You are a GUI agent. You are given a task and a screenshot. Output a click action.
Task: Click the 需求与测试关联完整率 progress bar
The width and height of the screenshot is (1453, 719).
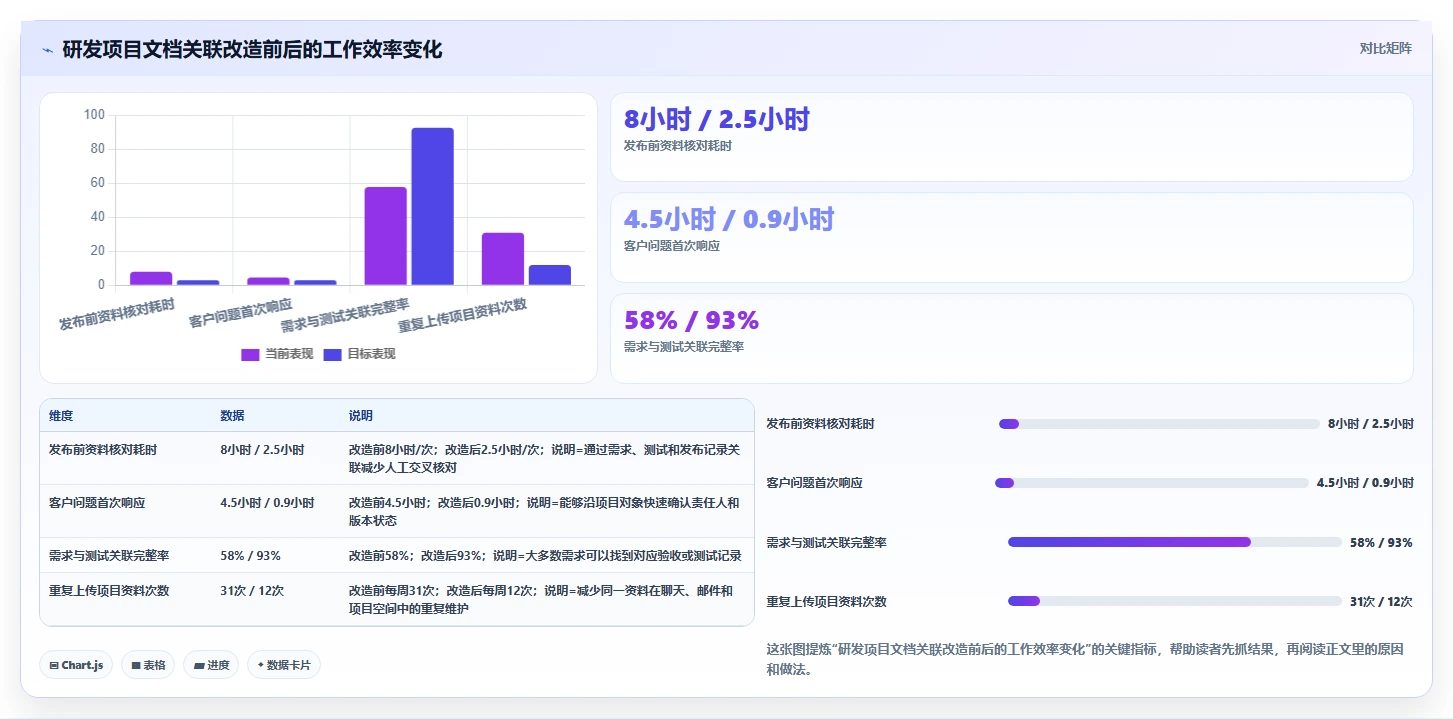pyautogui.click(x=1175, y=542)
